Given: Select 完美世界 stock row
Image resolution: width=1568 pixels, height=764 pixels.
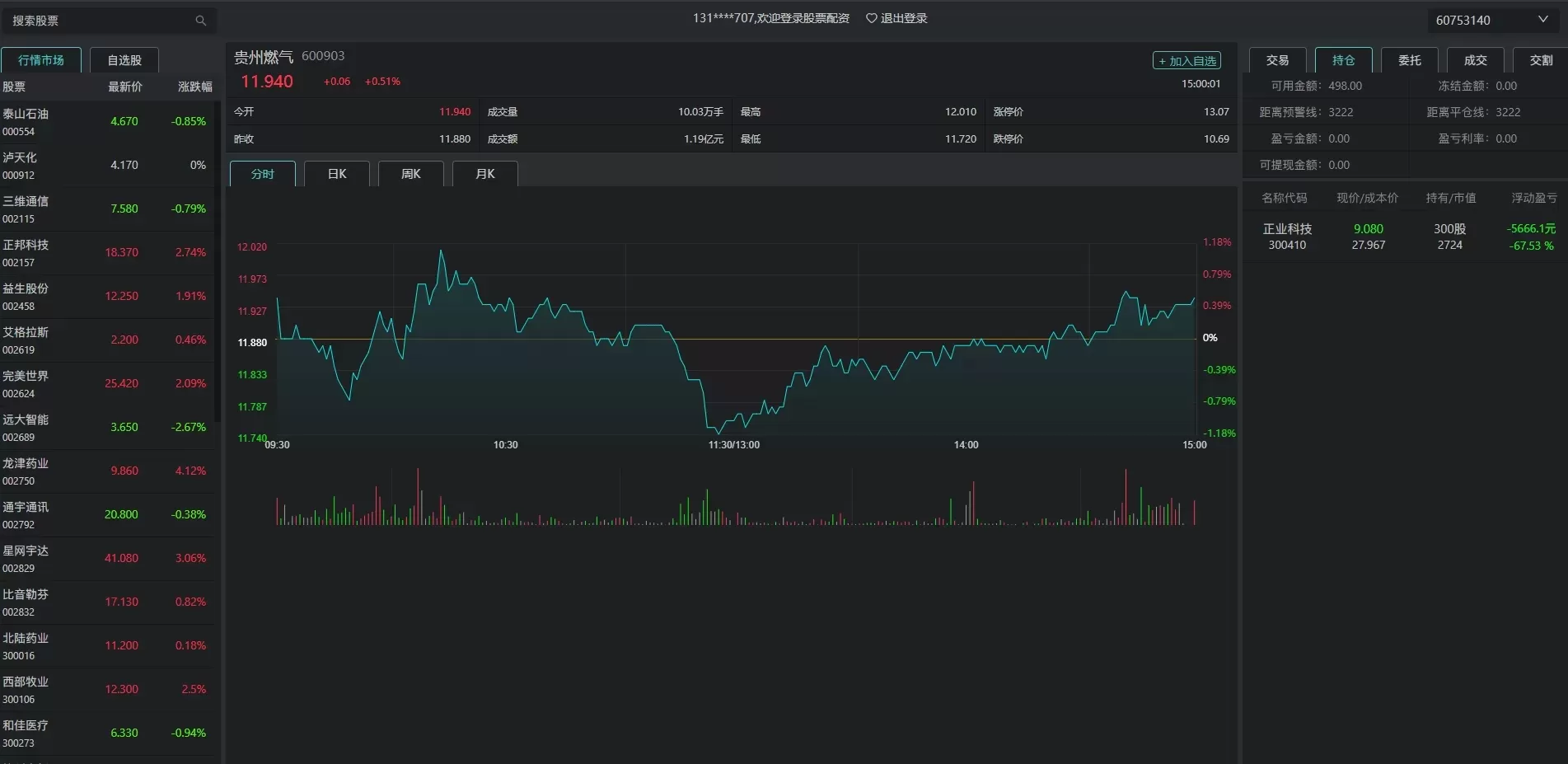Looking at the screenshot, I should [107, 384].
